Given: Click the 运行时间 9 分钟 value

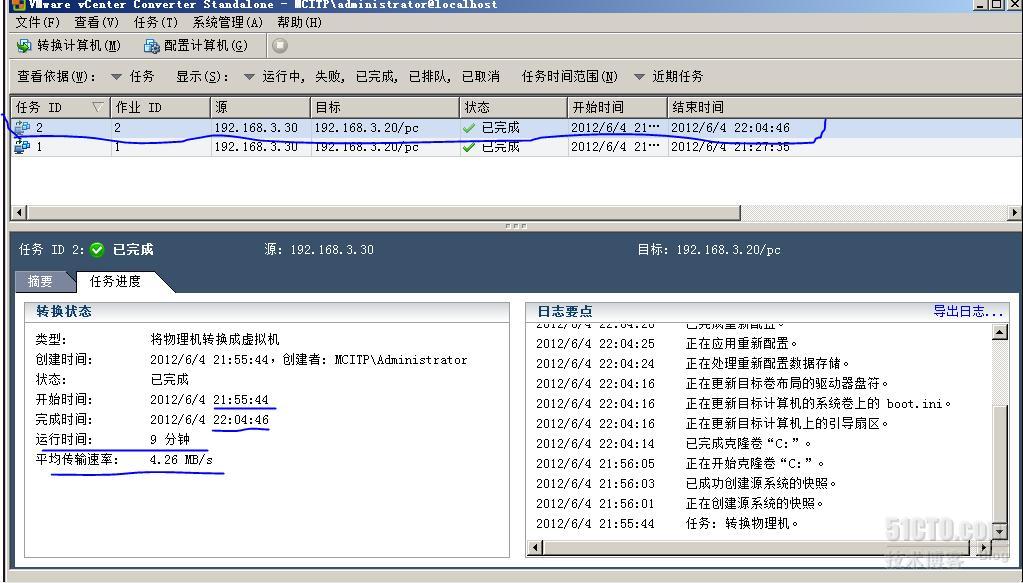Looking at the screenshot, I should (170, 440).
